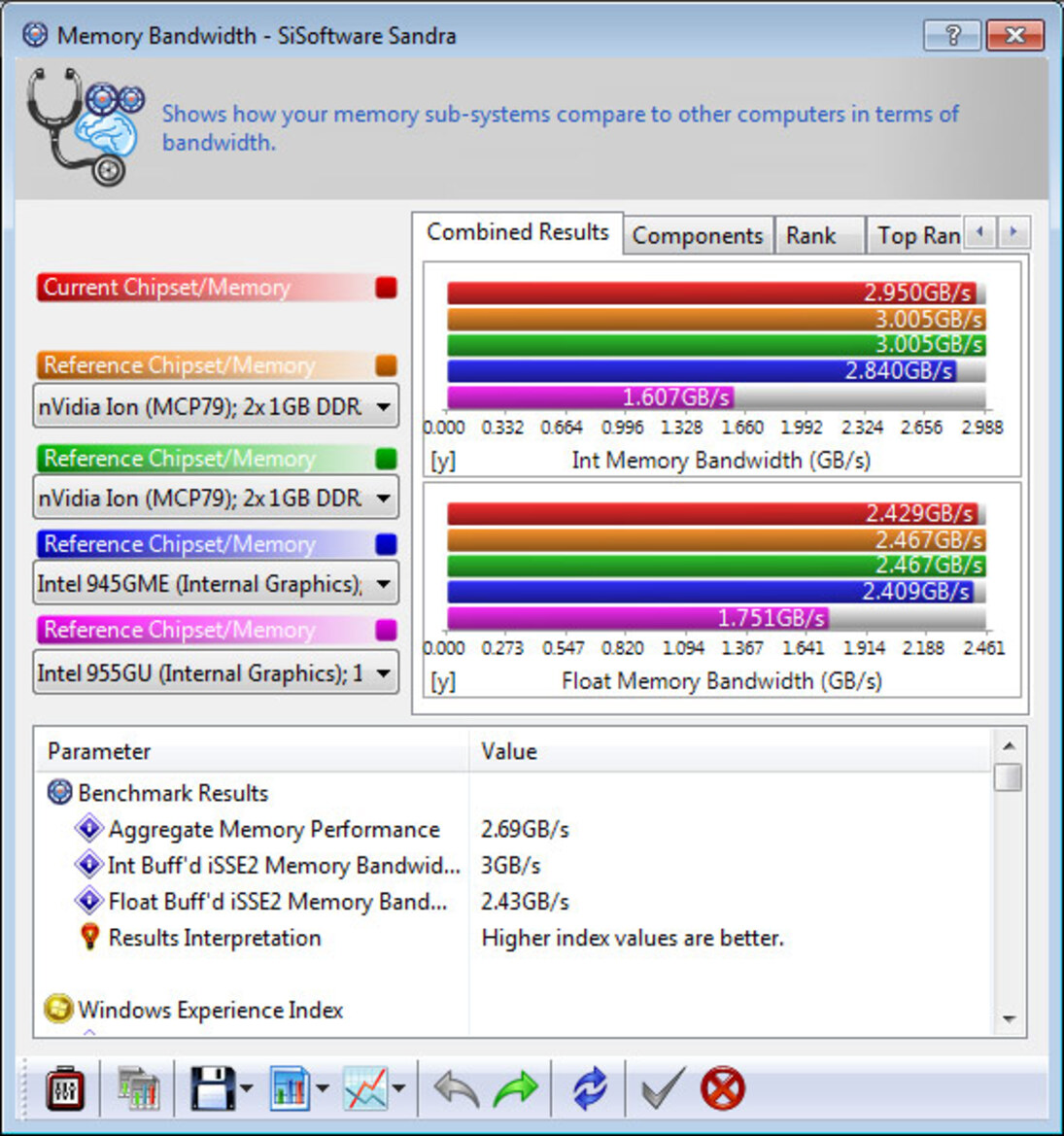Click the results list scroll down arrow
Viewport: 1064px width, 1136px height.
click(1009, 1019)
